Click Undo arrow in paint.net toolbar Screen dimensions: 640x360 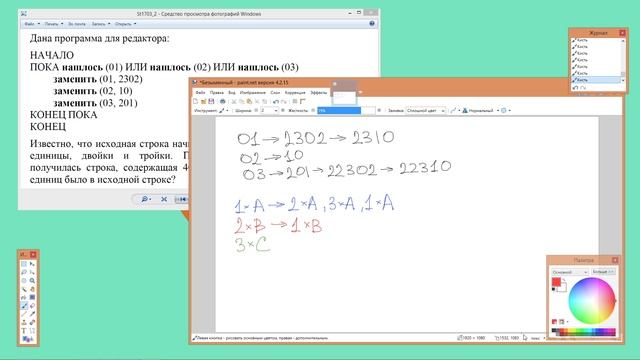[276, 102]
